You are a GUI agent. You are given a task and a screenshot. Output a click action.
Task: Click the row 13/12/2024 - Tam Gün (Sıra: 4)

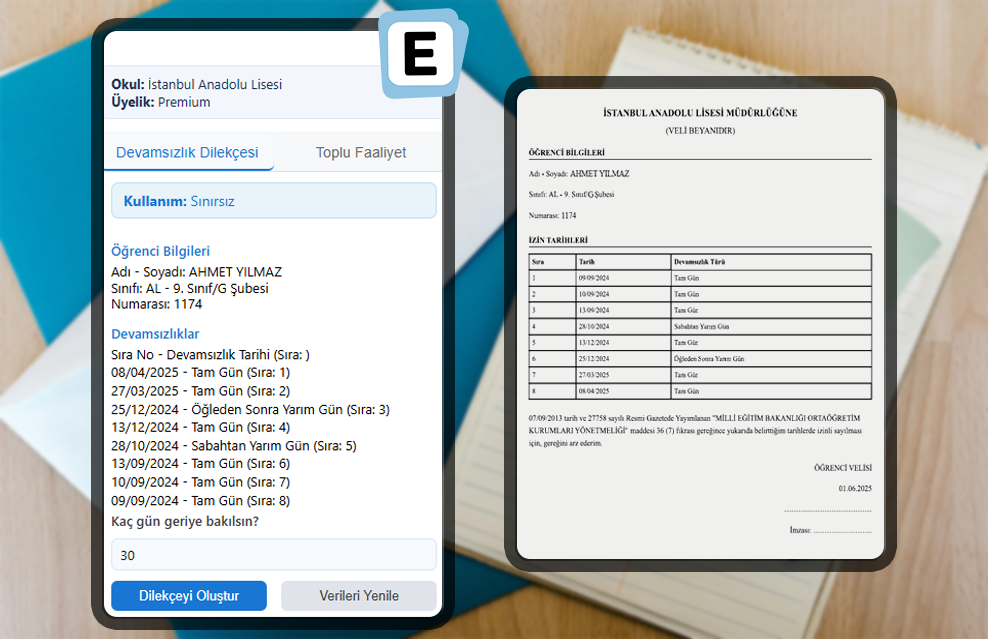[x=200, y=427]
